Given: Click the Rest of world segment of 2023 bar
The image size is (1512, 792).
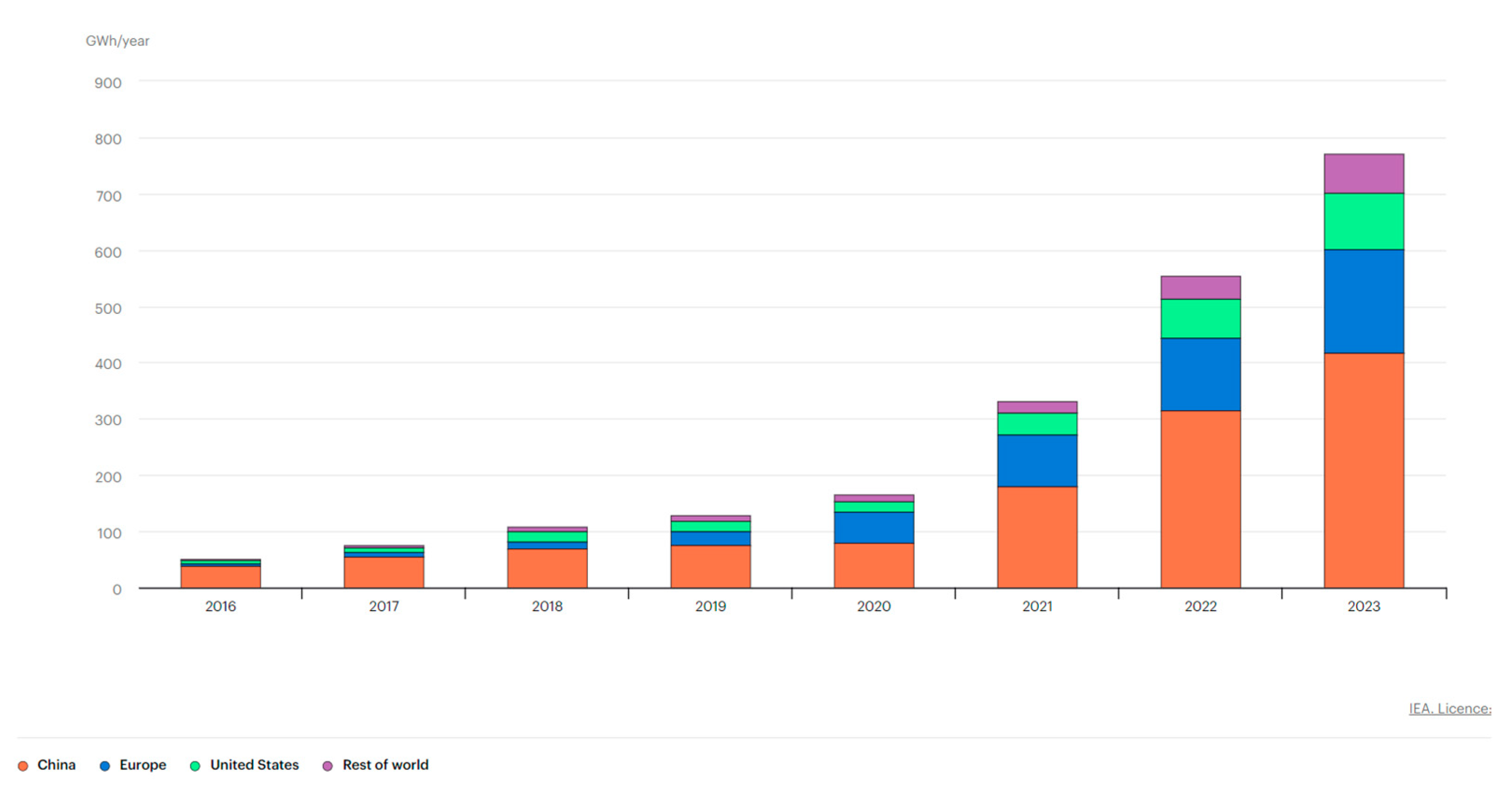Looking at the screenshot, I should click(x=1364, y=174).
